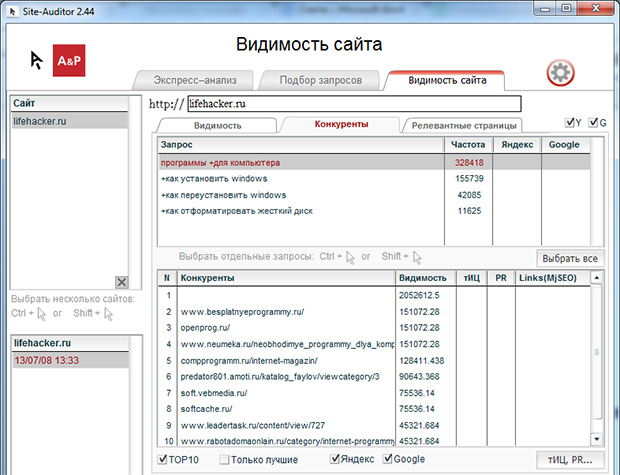Click the тИЦ column header

tap(472, 278)
